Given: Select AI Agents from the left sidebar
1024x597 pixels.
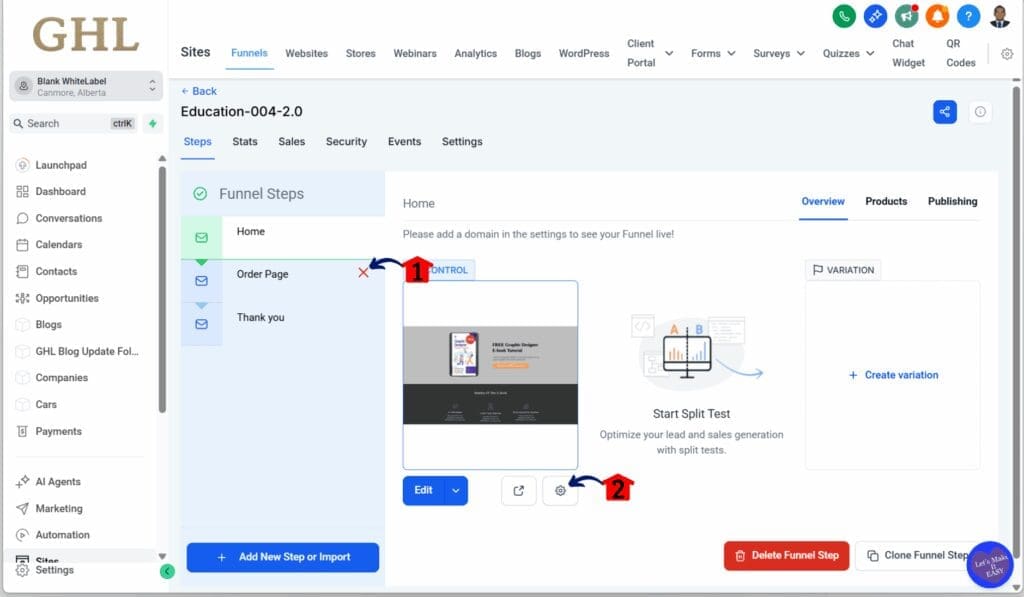Looking at the screenshot, I should pyautogui.click(x=62, y=481).
